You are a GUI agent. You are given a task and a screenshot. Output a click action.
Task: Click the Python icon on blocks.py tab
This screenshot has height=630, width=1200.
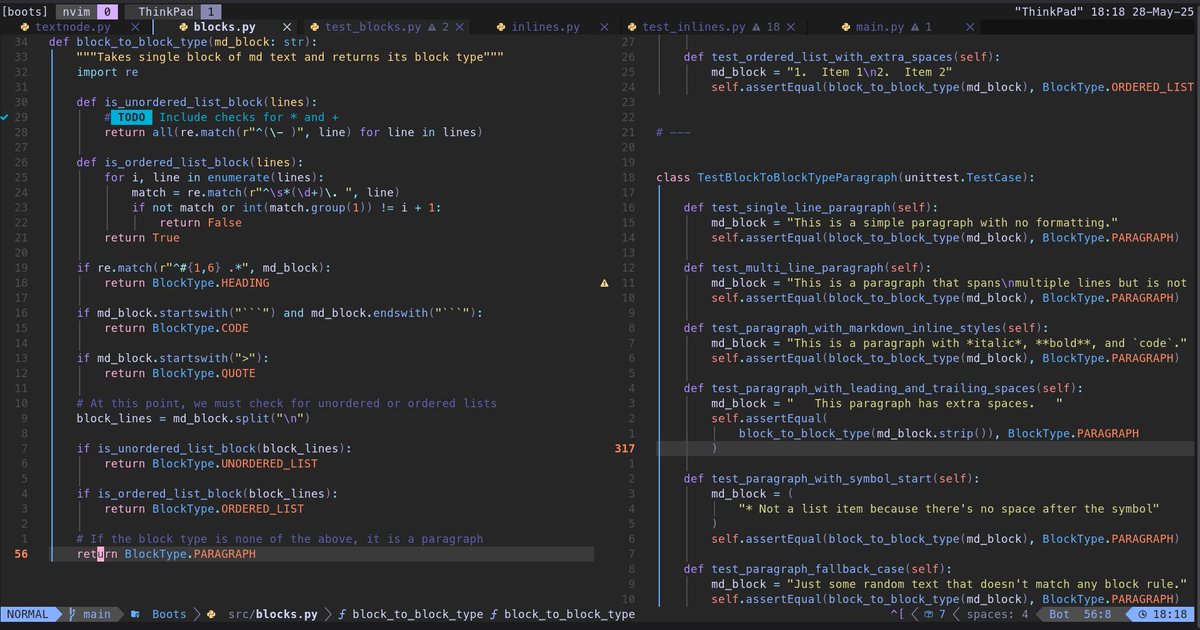[x=184, y=27]
